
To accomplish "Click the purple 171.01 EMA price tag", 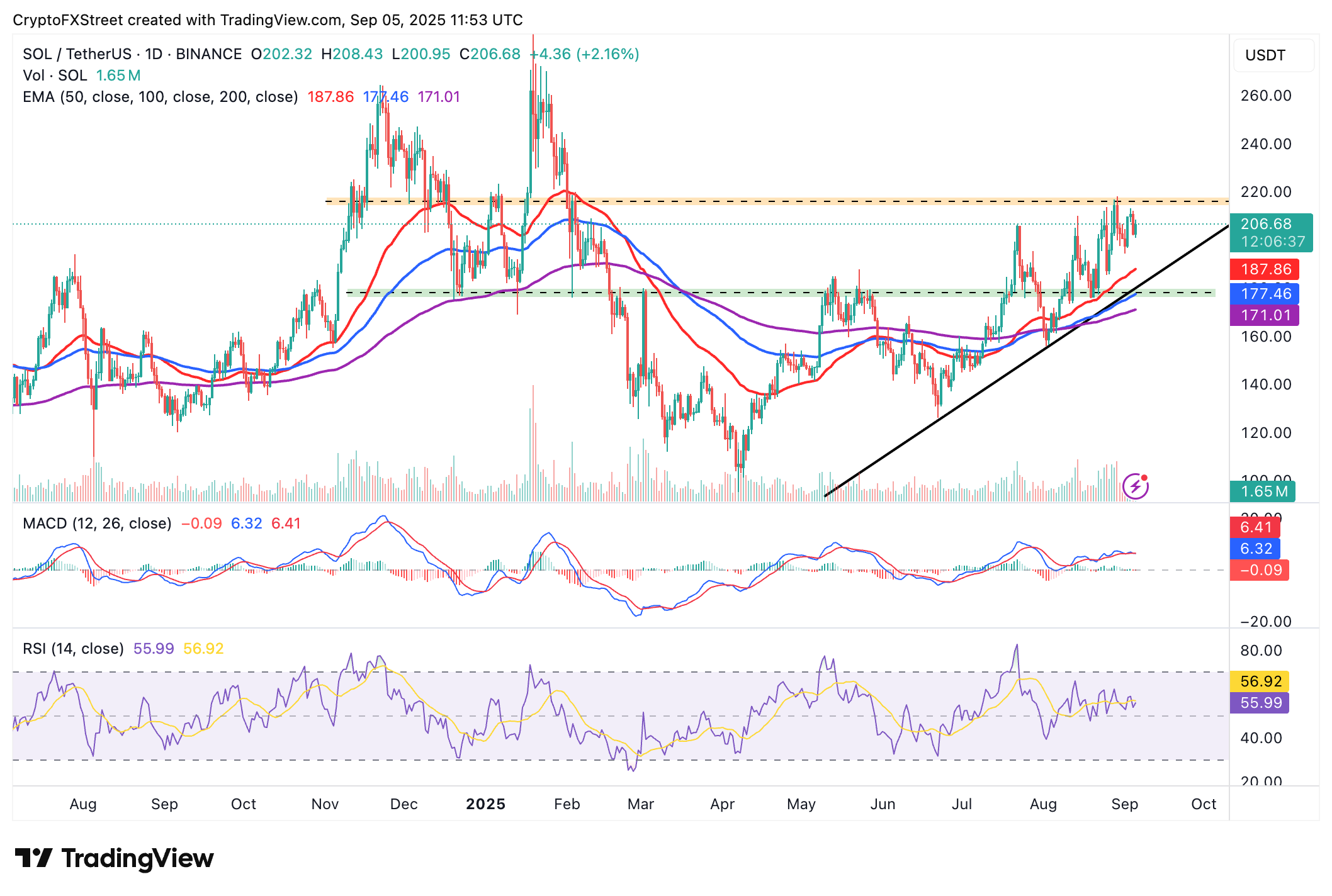I will coord(1264,315).
